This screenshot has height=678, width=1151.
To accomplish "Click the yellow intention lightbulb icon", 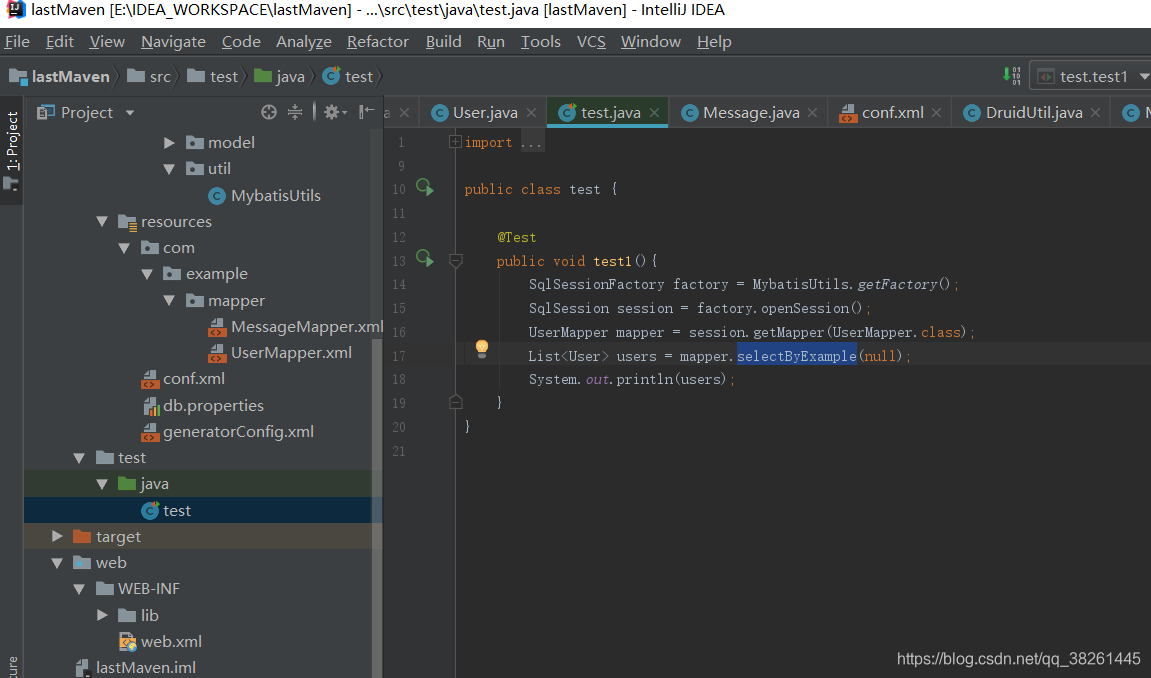I will 482,349.
